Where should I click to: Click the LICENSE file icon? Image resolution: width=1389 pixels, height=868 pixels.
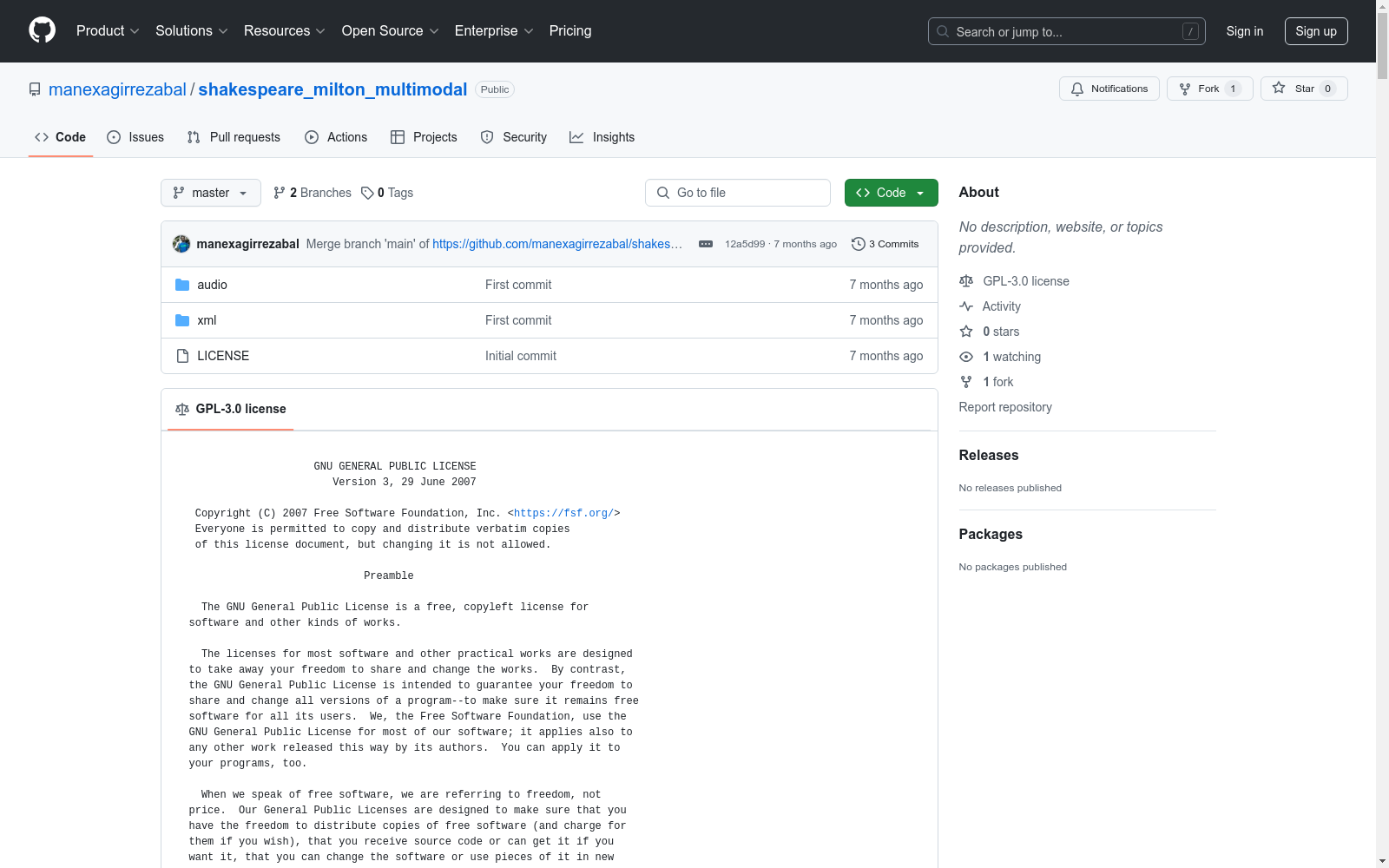pyautogui.click(x=182, y=356)
